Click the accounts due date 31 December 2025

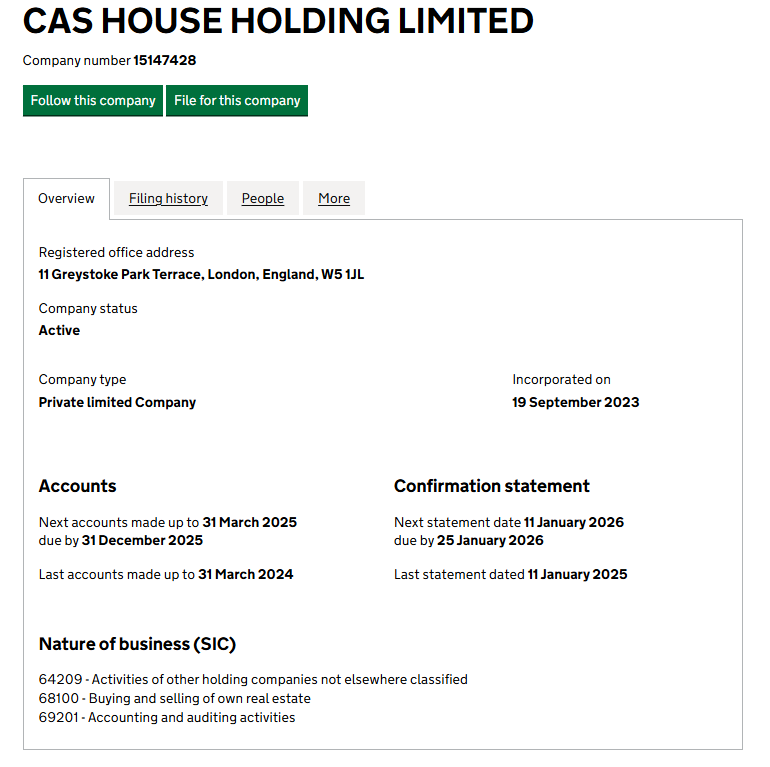pyautogui.click(x=142, y=540)
